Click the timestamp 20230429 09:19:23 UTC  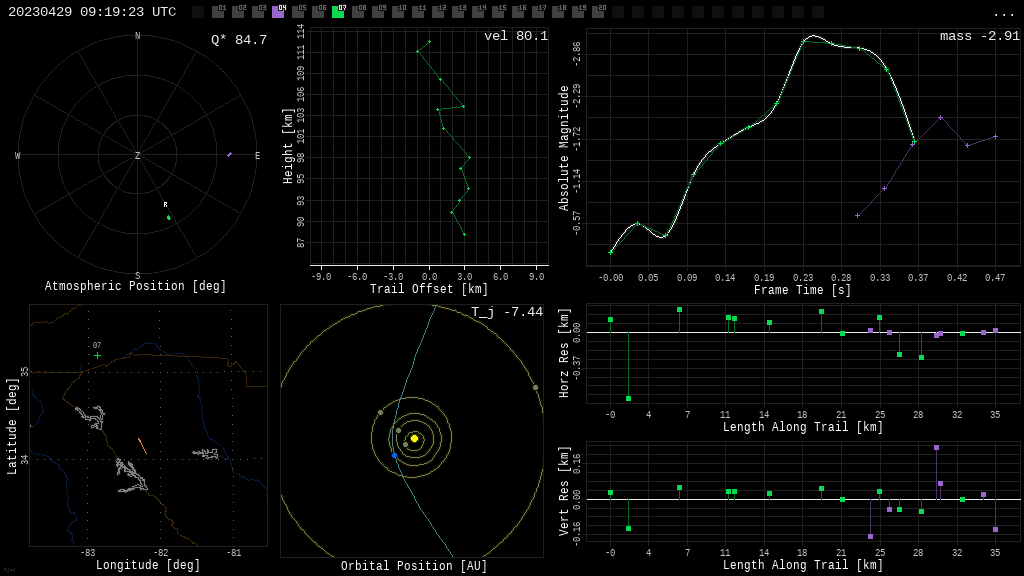click(x=92, y=12)
